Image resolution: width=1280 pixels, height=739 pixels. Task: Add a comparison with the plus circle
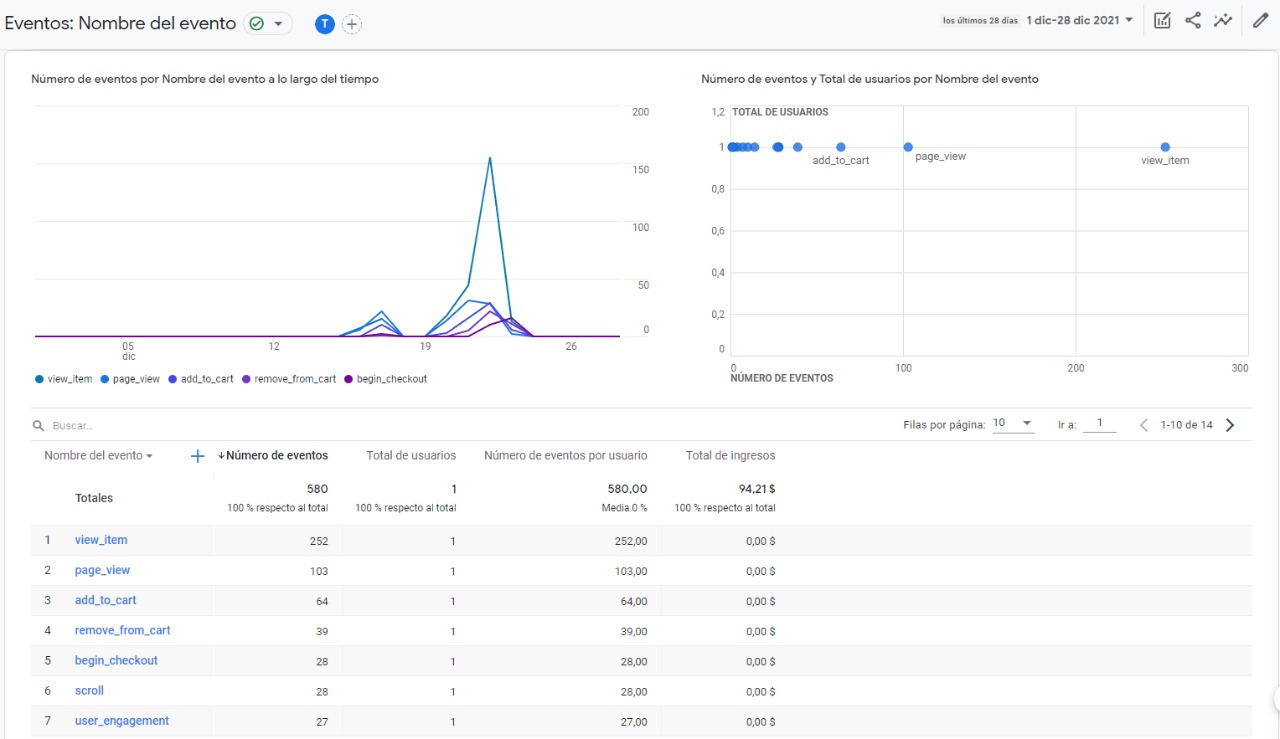(x=352, y=24)
